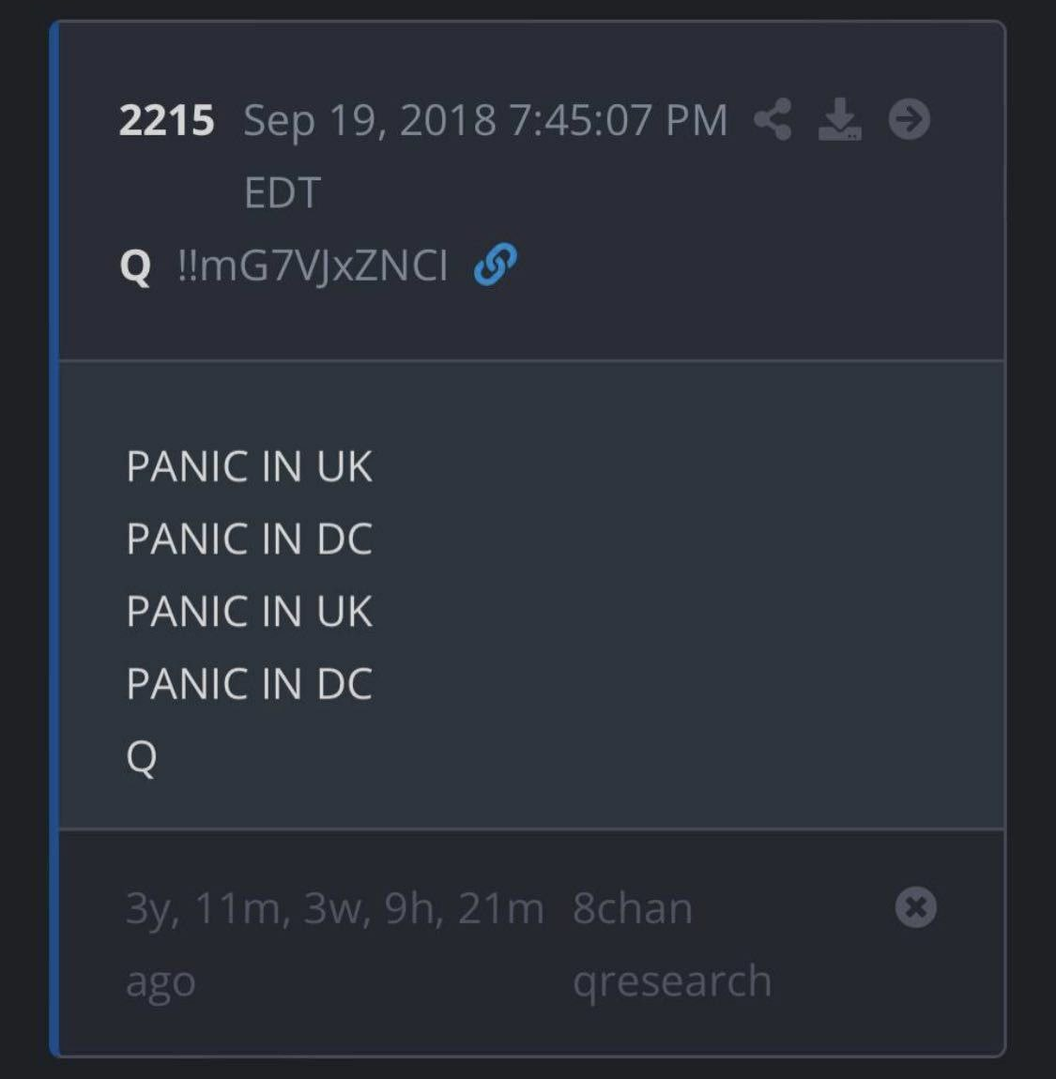The height and width of the screenshot is (1079, 1056).
Task: Click the second PANIC IN UK line
Action: [249, 611]
